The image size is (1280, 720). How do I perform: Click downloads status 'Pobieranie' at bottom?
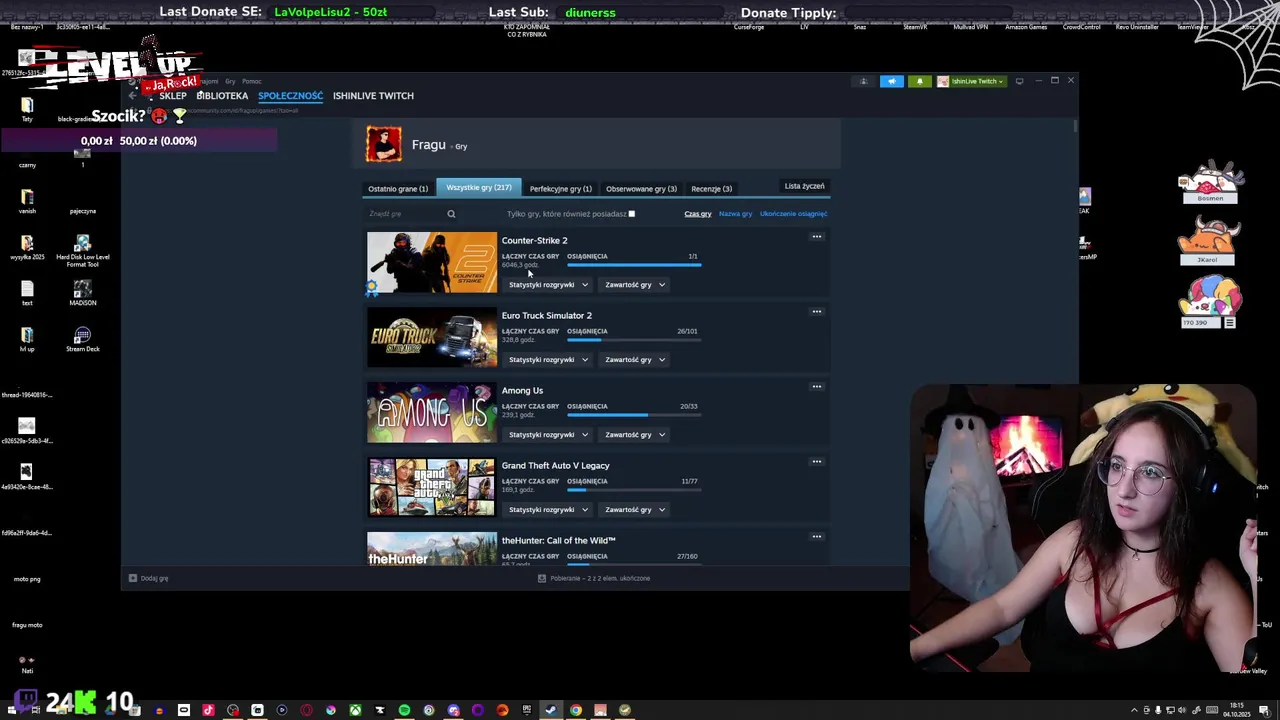click(x=594, y=578)
